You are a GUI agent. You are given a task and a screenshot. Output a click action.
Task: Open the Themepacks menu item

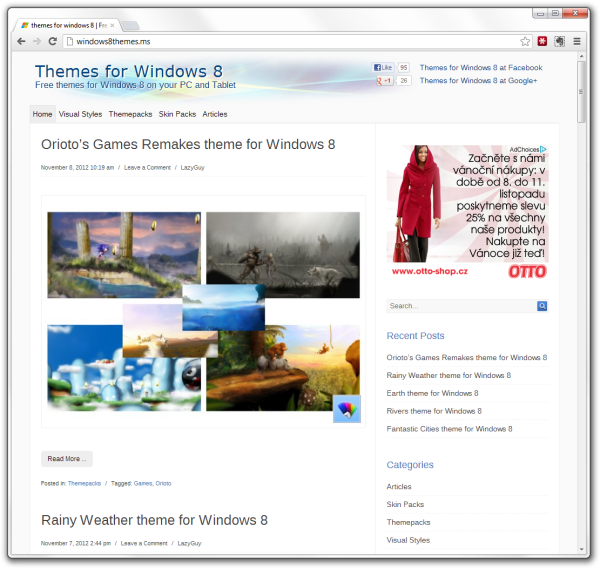[x=130, y=114]
